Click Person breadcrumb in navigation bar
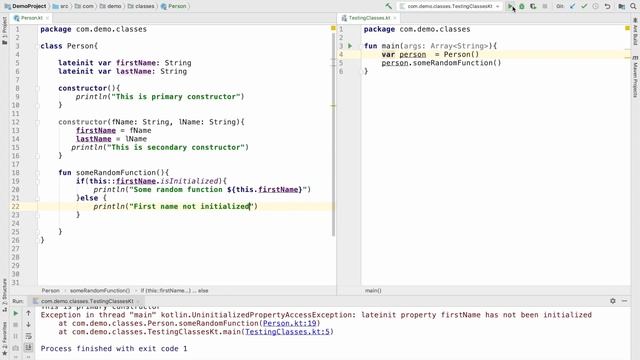The image size is (640, 360). click(x=174, y=6)
